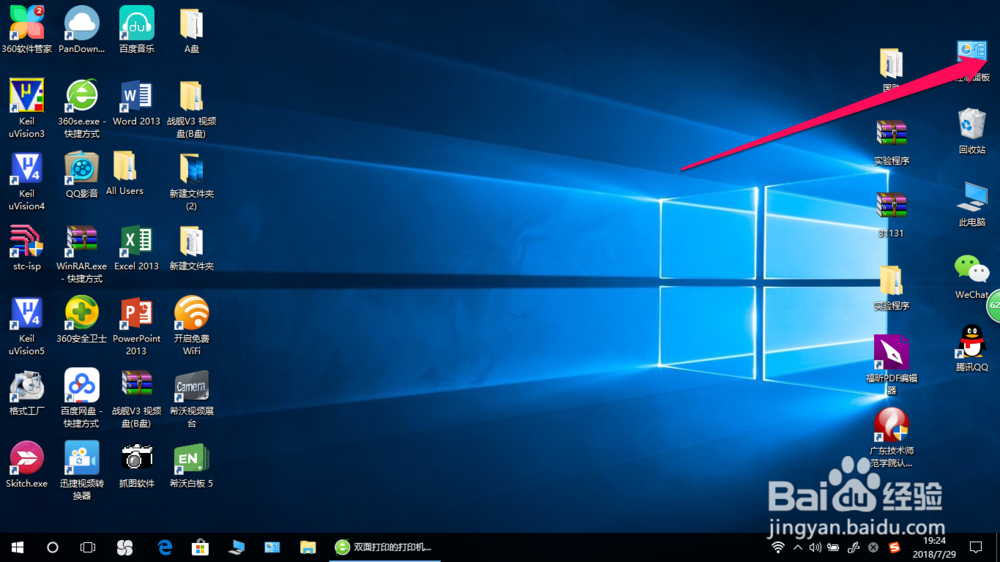Launch Microsoft Edge from taskbar
Viewport: 1000px width, 562px height.
click(165, 547)
